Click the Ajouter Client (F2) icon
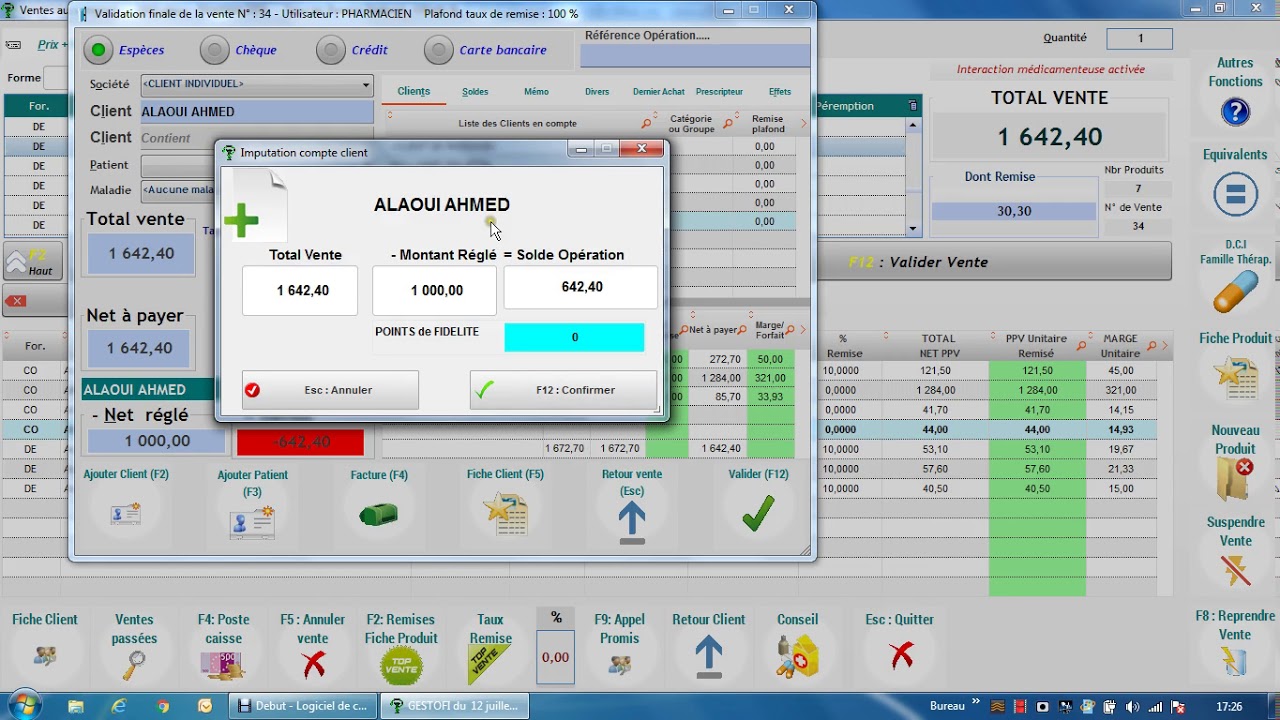Image resolution: width=1280 pixels, height=720 pixels. point(126,514)
